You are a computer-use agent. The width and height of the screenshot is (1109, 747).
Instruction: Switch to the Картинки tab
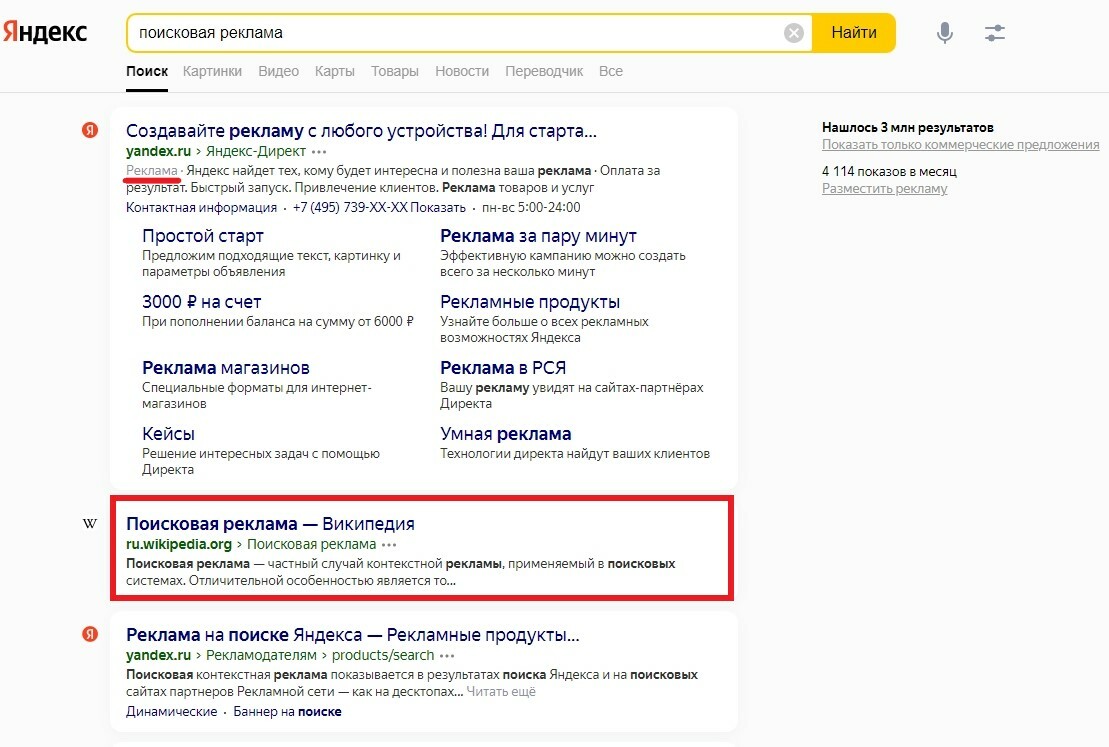pyautogui.click(x=213, y=71)
